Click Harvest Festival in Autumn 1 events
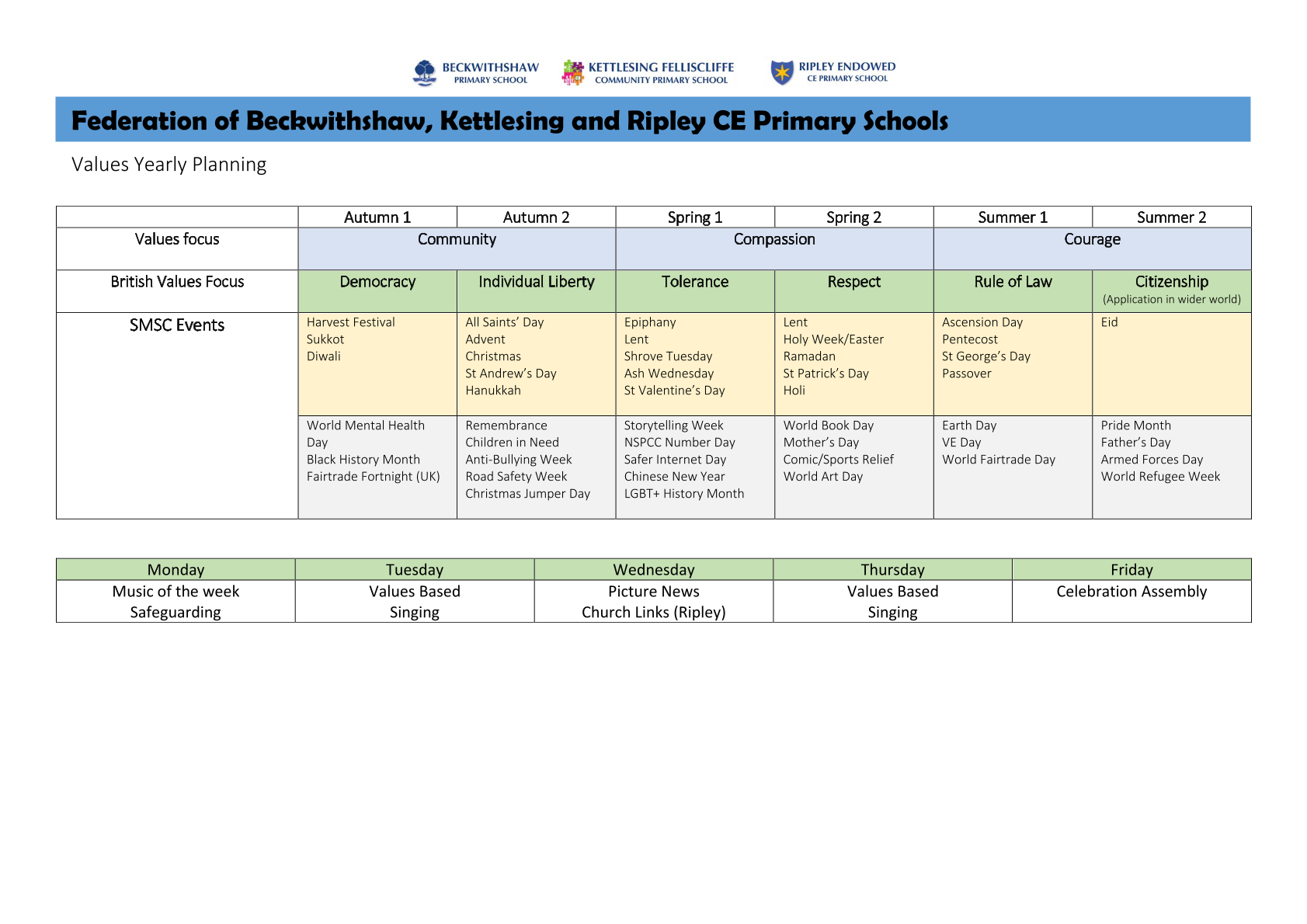 click(x=350, y=322)
